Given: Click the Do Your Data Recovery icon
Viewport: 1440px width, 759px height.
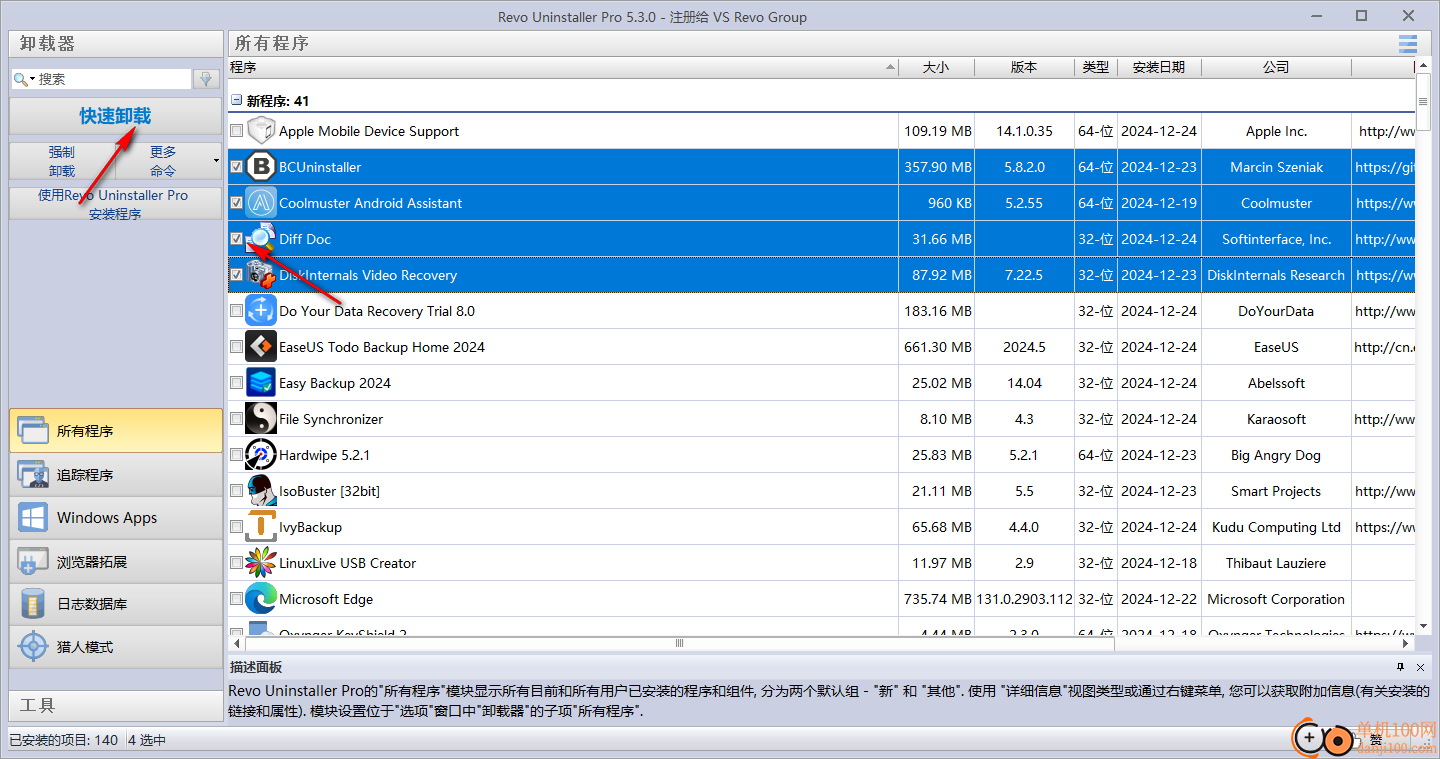Looking at the screenshot, I should [x=261, y=311].
